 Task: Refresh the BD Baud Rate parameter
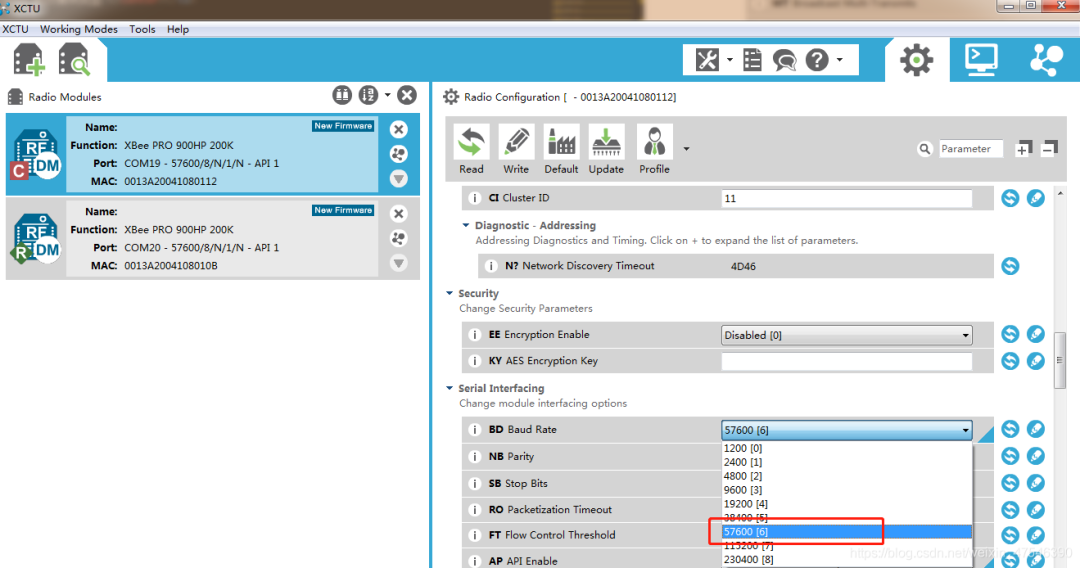[1010, 430]
